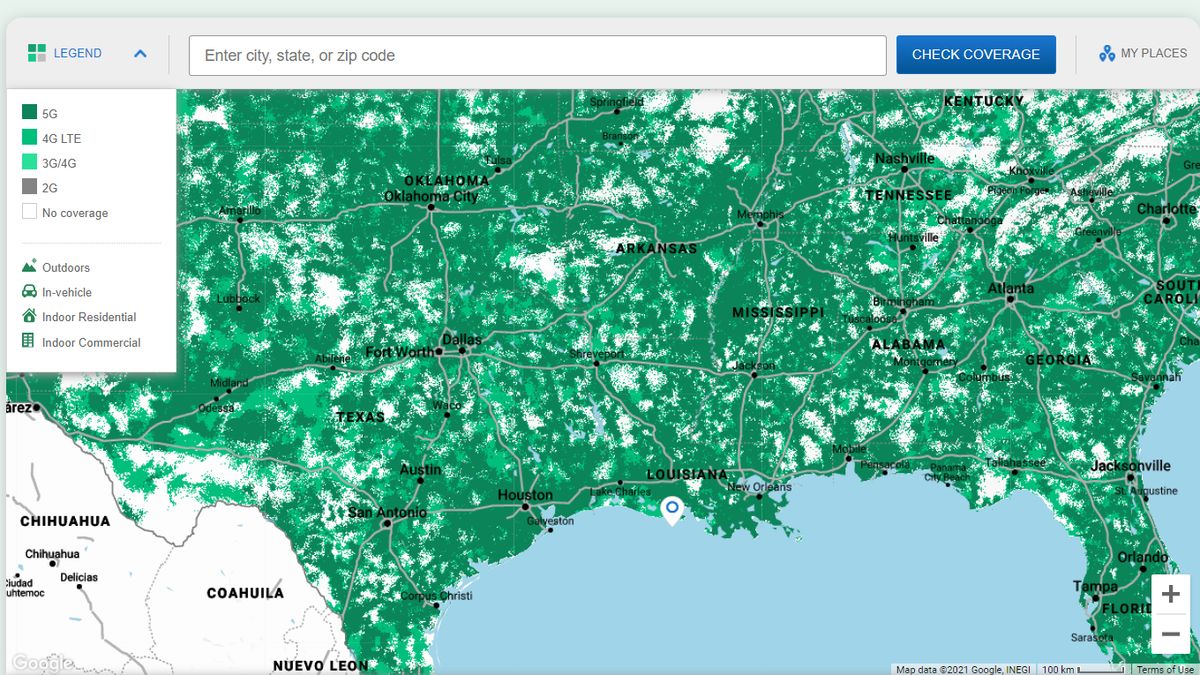Click the Tampa city label on map
Screen dimensions: 1200x675
1095,587
